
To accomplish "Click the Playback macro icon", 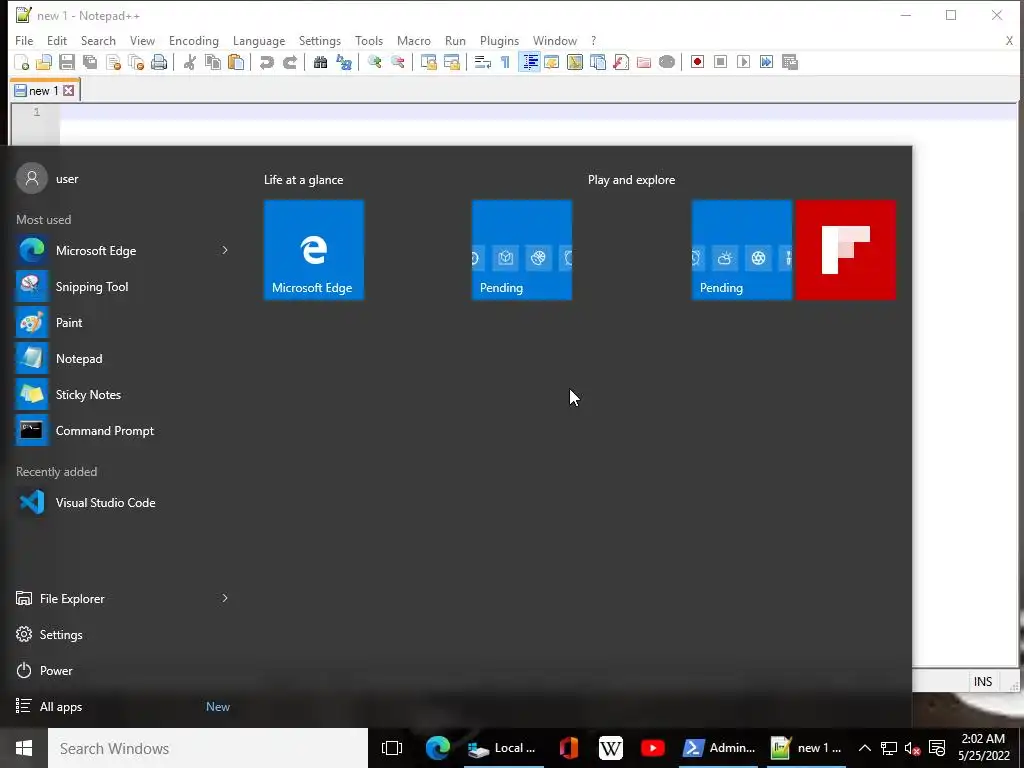I will [x=743, y=62].
